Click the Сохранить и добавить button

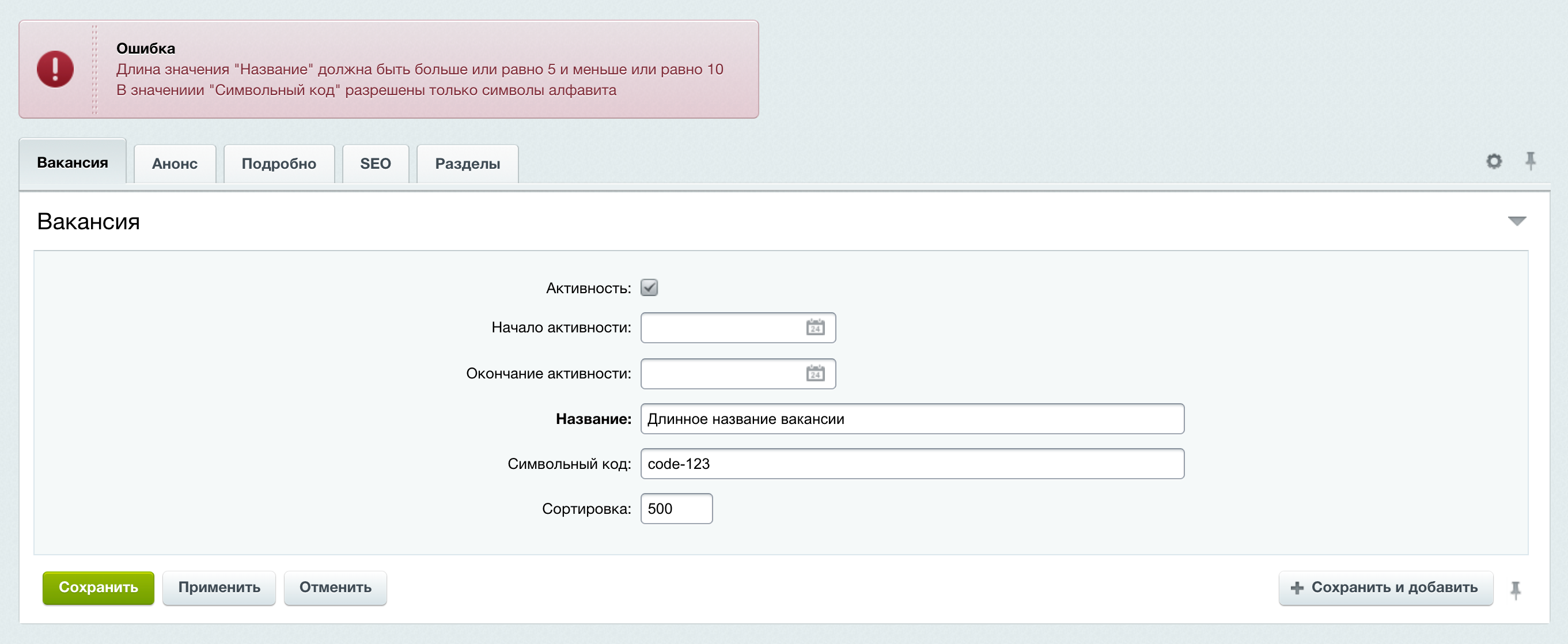point(1385,588)
